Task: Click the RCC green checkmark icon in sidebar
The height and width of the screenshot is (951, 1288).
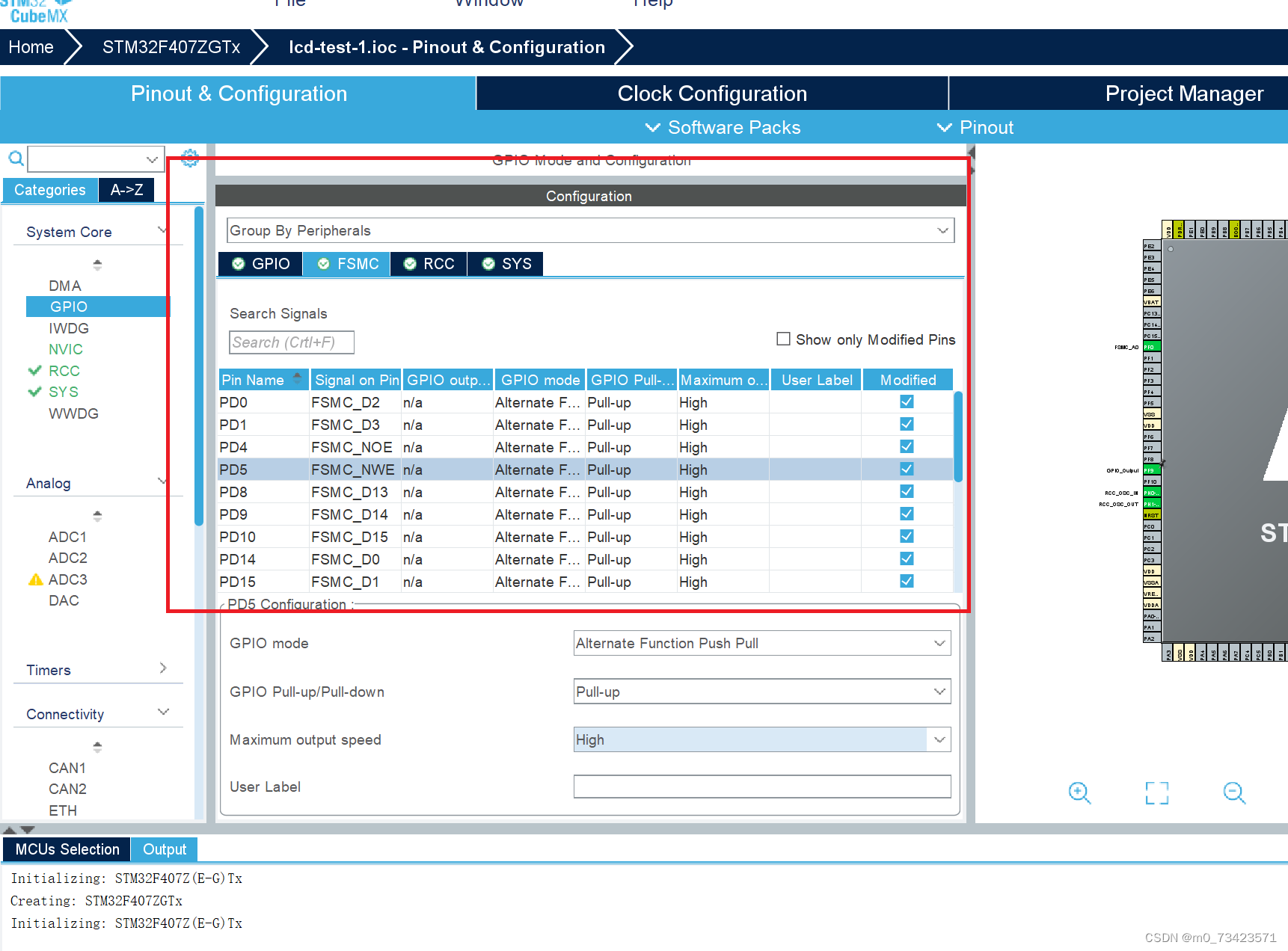Action: 34,370
